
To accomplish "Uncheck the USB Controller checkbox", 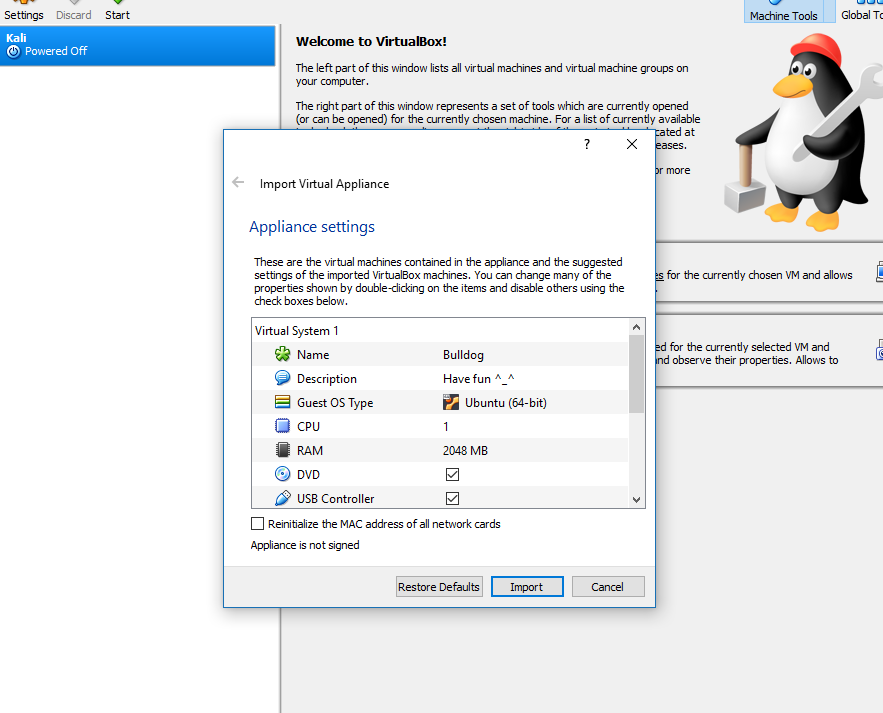I will (x=452, y=498).
